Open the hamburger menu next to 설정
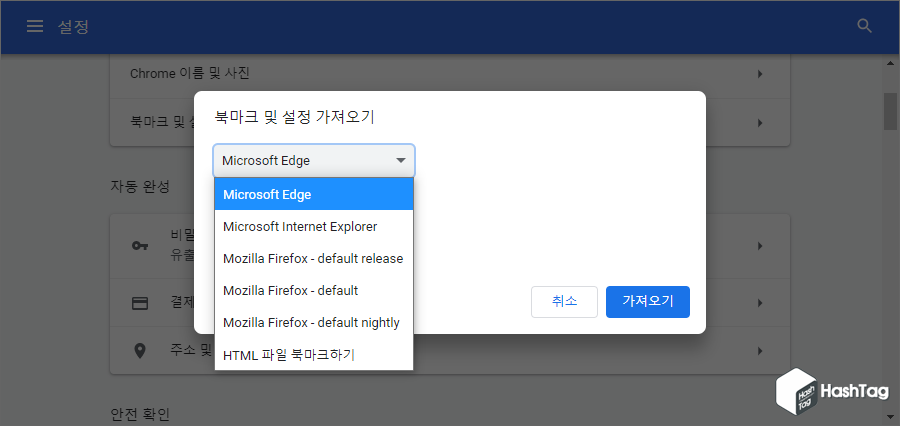900x426 pixels. click(35, 26)
